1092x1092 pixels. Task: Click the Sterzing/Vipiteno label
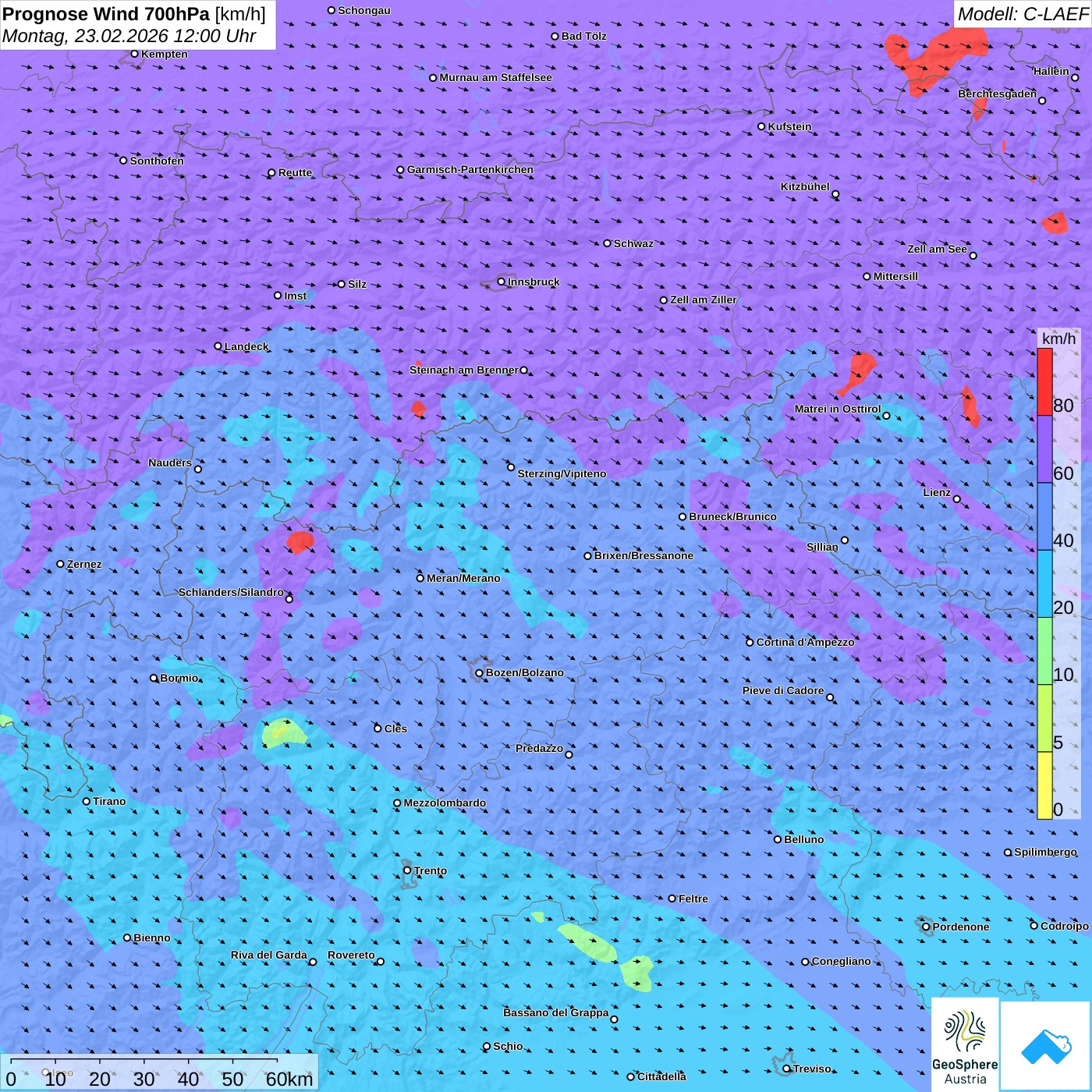click(x=562, y=473)
